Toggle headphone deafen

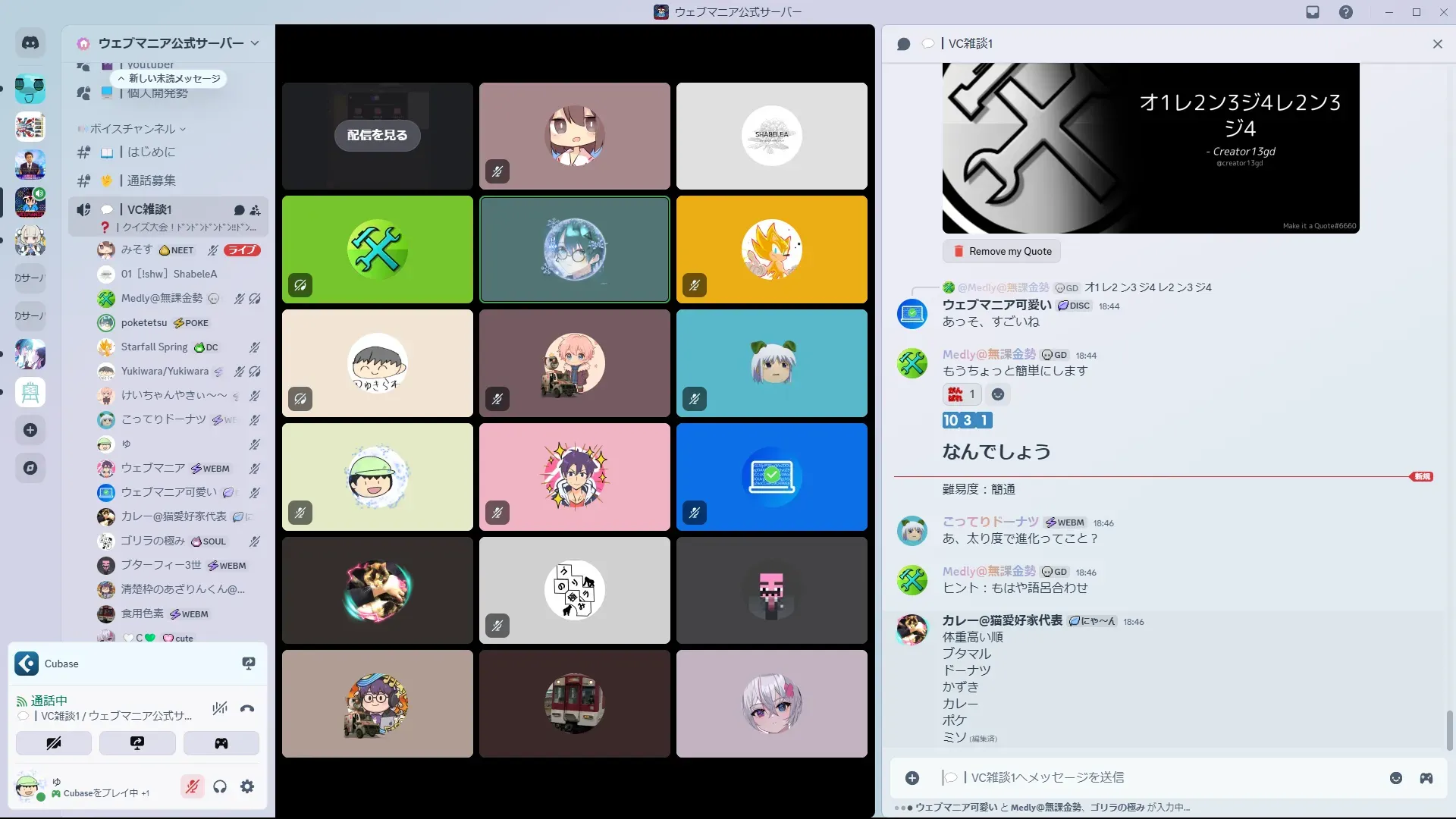coord(220,786)
